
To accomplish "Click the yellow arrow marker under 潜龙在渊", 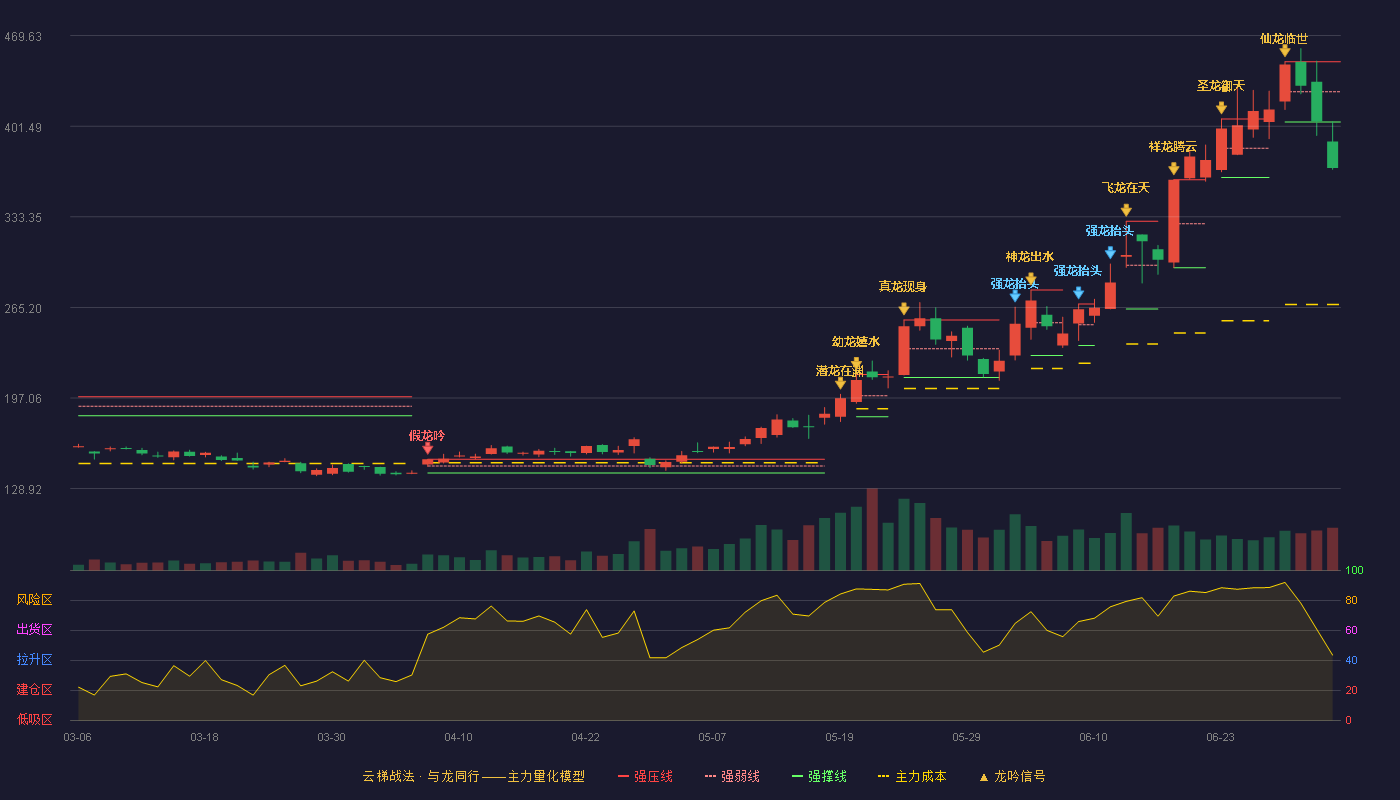I will click(840, 382).
